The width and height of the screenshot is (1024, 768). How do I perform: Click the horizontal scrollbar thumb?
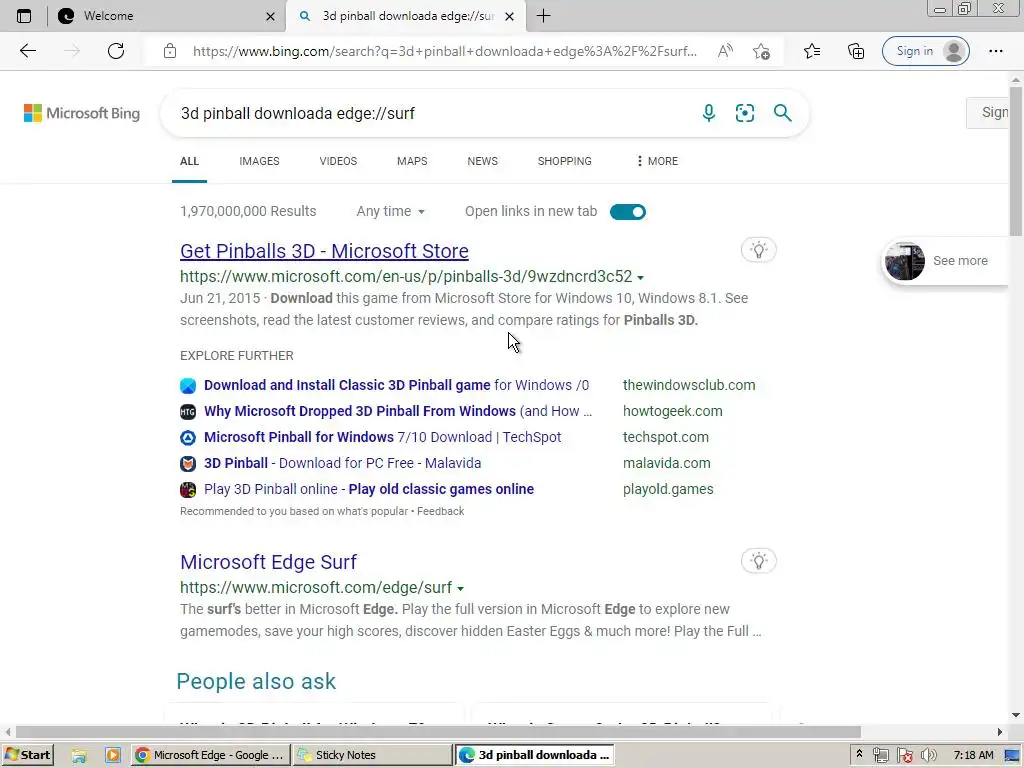point(438,731)
